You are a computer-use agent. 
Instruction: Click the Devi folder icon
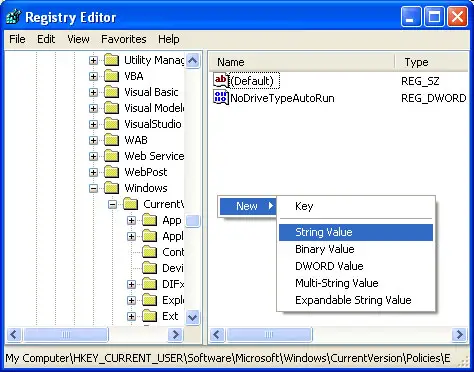pyautogui.click(x=150, y=268)
